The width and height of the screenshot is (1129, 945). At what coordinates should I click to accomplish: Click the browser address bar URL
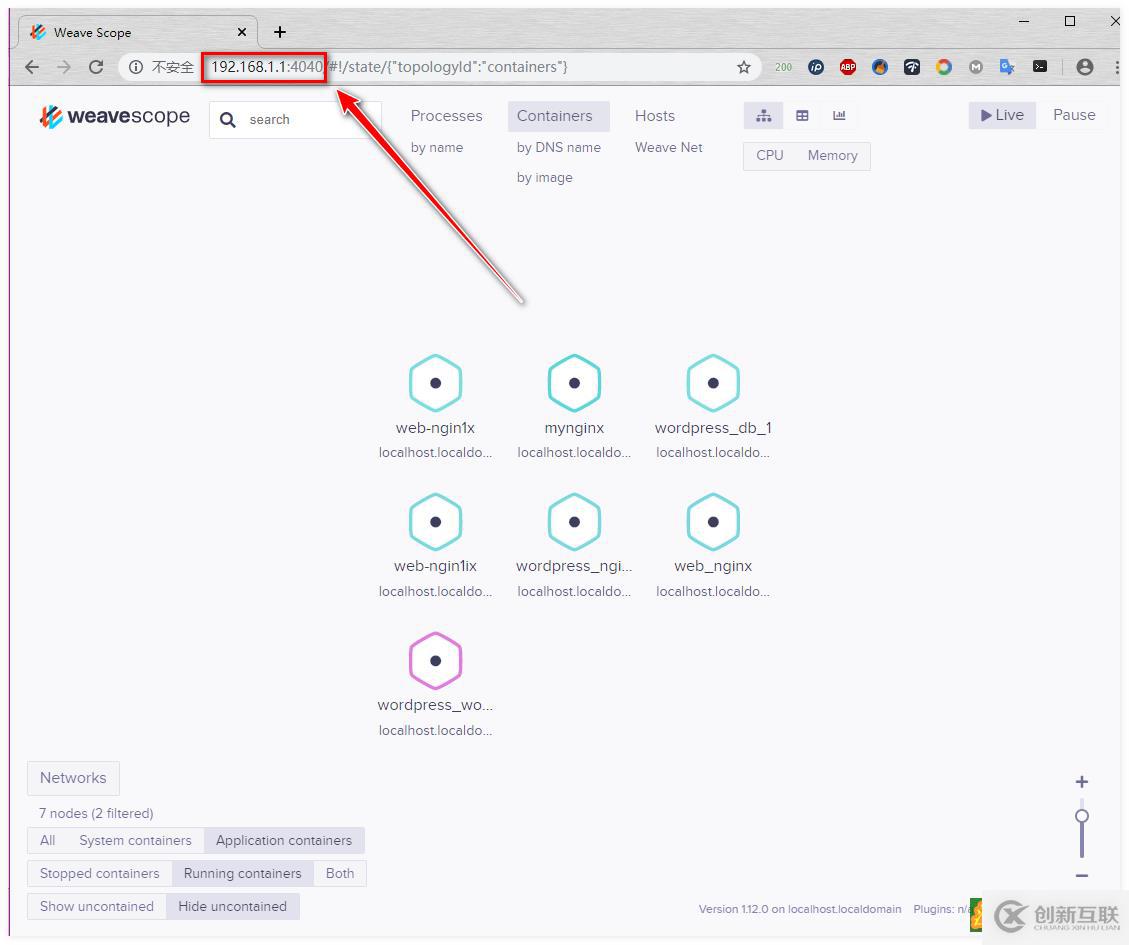click(x=389, y=67)
